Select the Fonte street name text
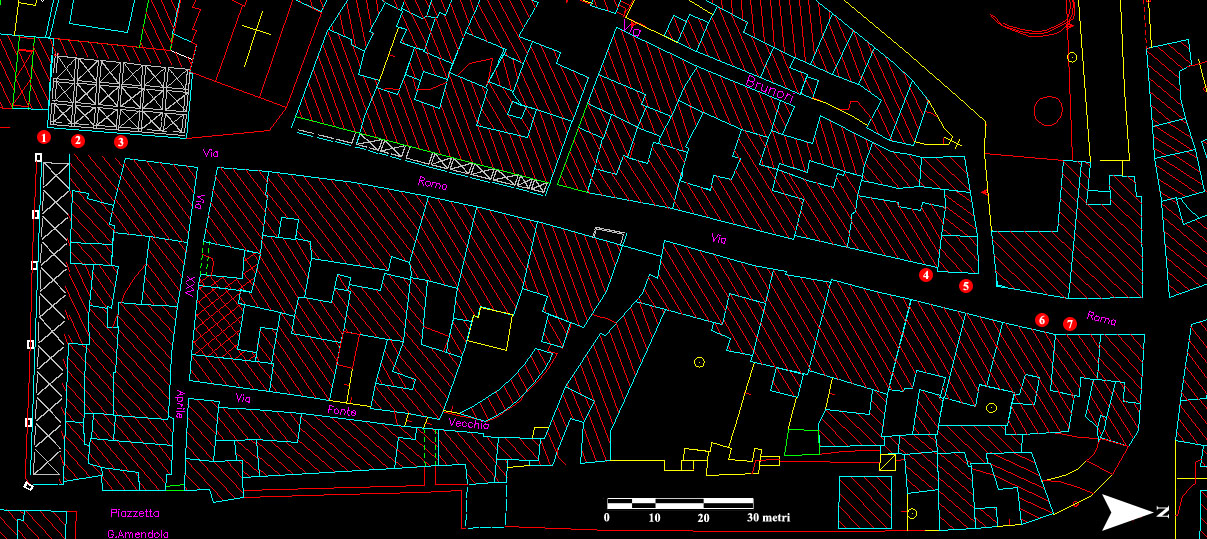Image resolution: width=1207 pixels, height=539 pixels. [342, 411]
